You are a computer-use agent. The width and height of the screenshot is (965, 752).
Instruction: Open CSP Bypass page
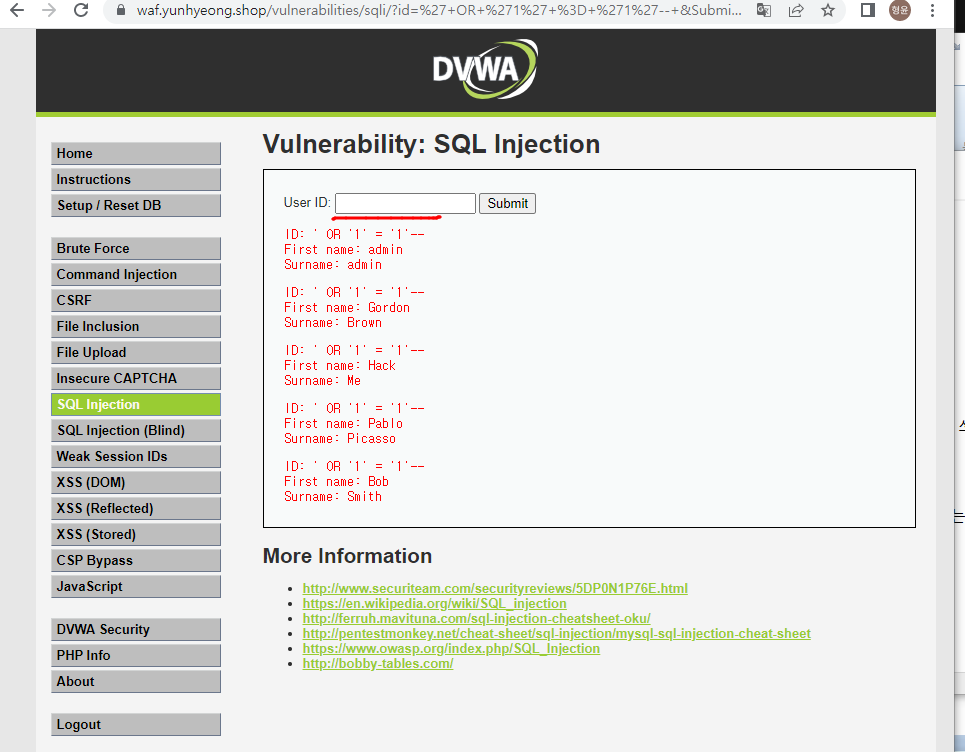pyautogui.click(x=136, y=560)
